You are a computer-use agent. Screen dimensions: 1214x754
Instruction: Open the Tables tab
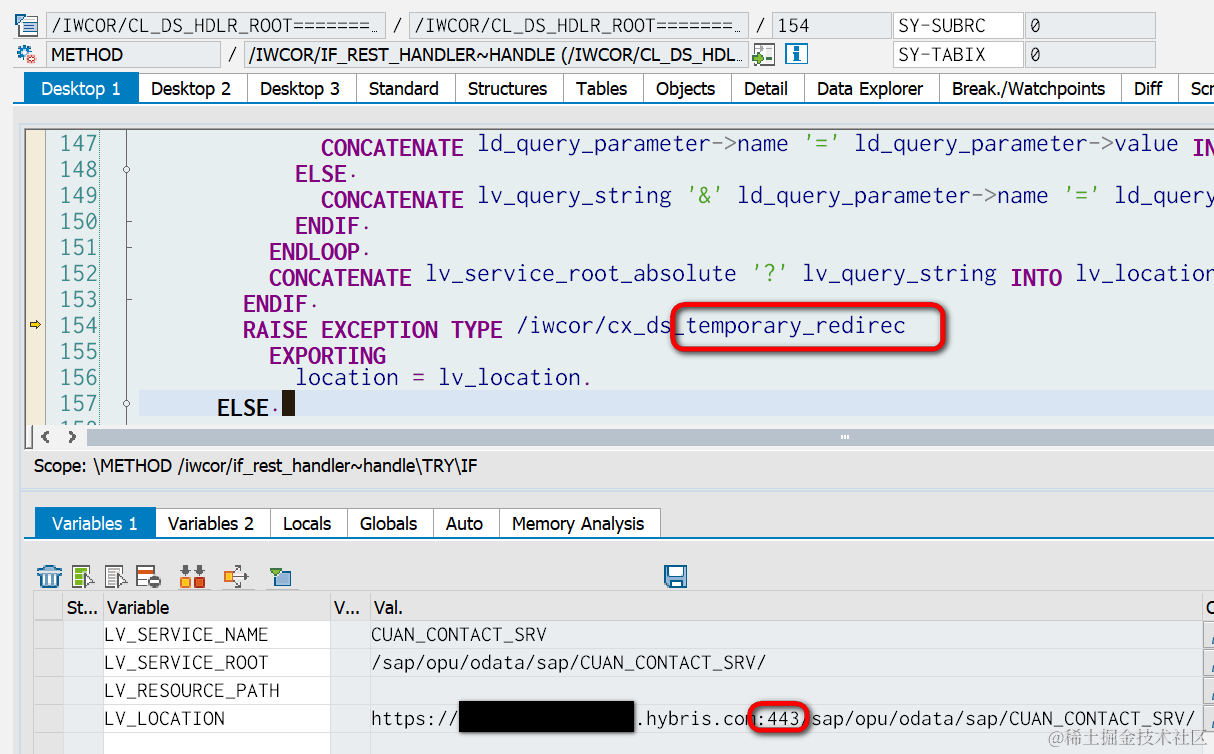click(602, 88)
